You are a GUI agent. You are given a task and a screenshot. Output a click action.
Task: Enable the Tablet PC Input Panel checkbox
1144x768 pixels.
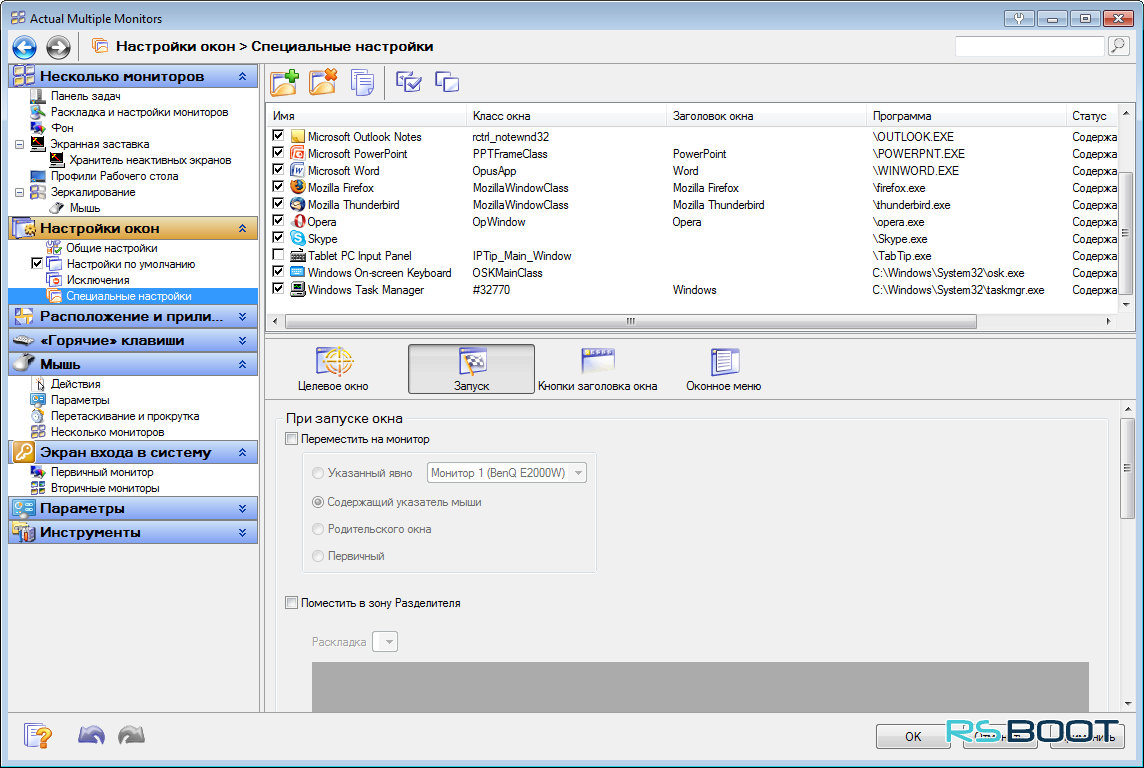pos(278,255)
